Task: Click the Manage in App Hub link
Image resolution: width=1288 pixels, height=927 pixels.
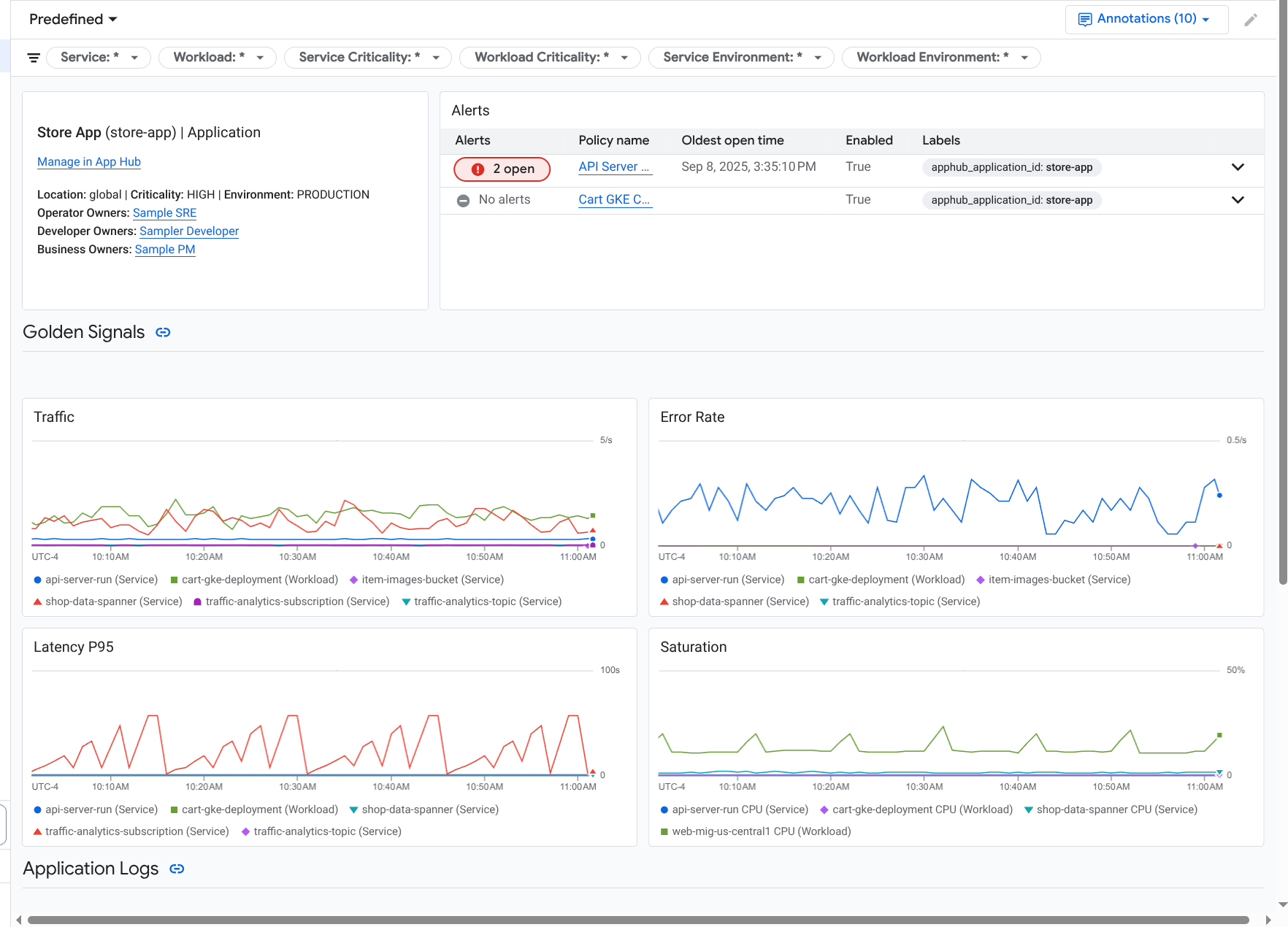Action: click(88, 161)
